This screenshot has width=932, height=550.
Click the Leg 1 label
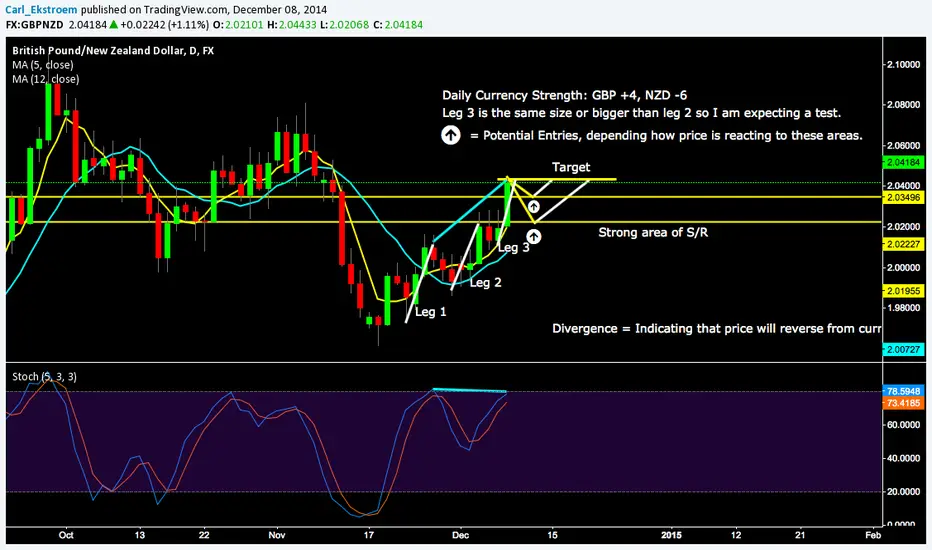[430, 312]
